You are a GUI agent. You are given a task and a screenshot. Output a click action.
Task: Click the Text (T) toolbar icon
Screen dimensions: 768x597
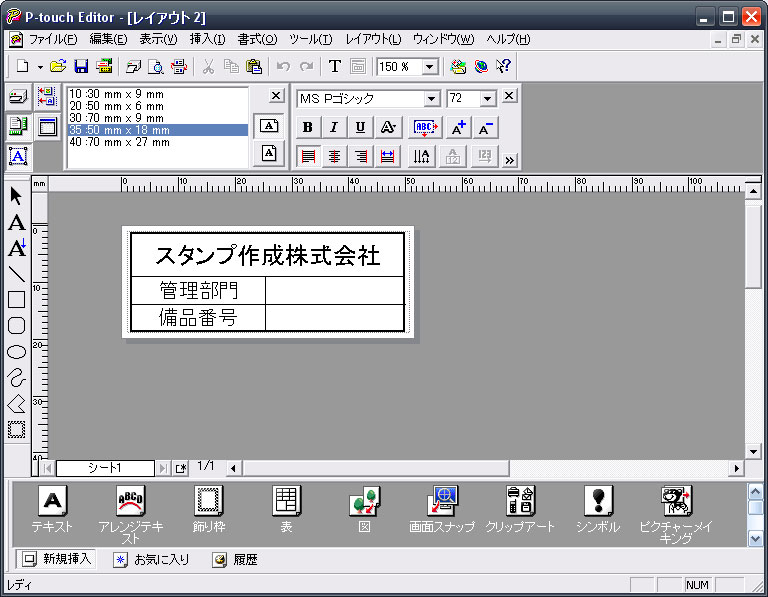[x=335, y=66]
